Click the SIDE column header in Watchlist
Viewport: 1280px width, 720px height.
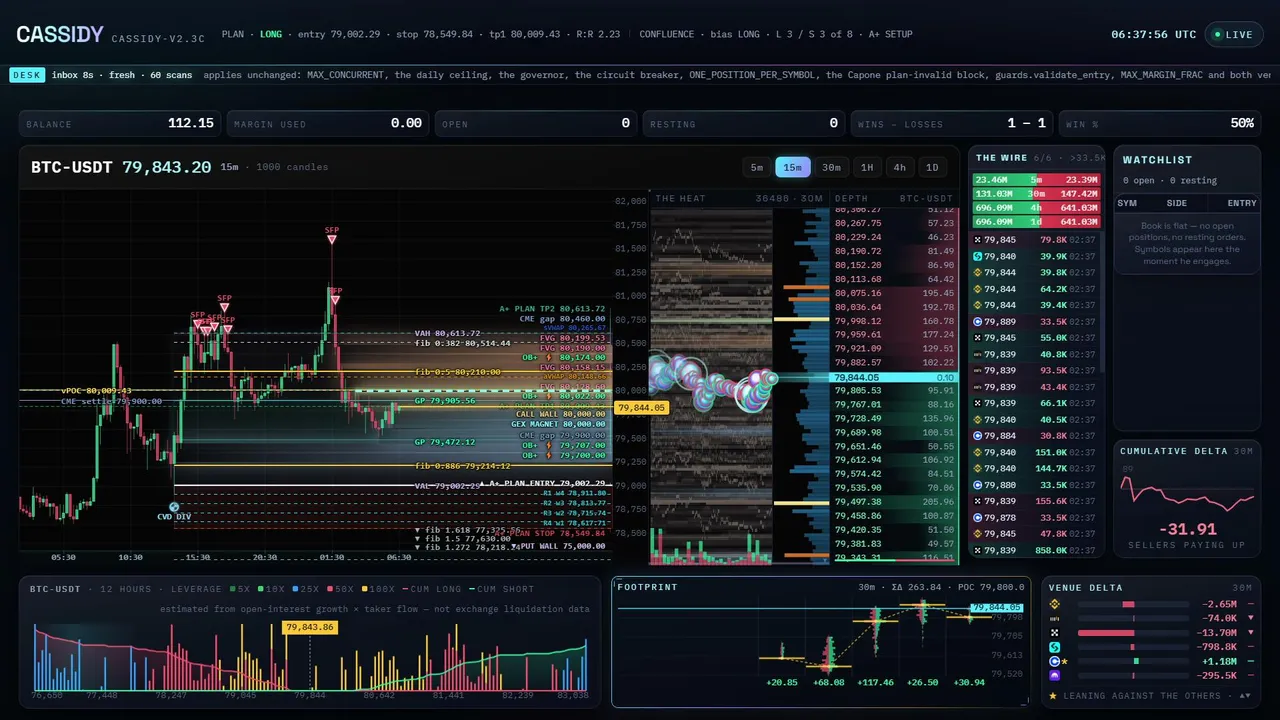(1177, 203)
